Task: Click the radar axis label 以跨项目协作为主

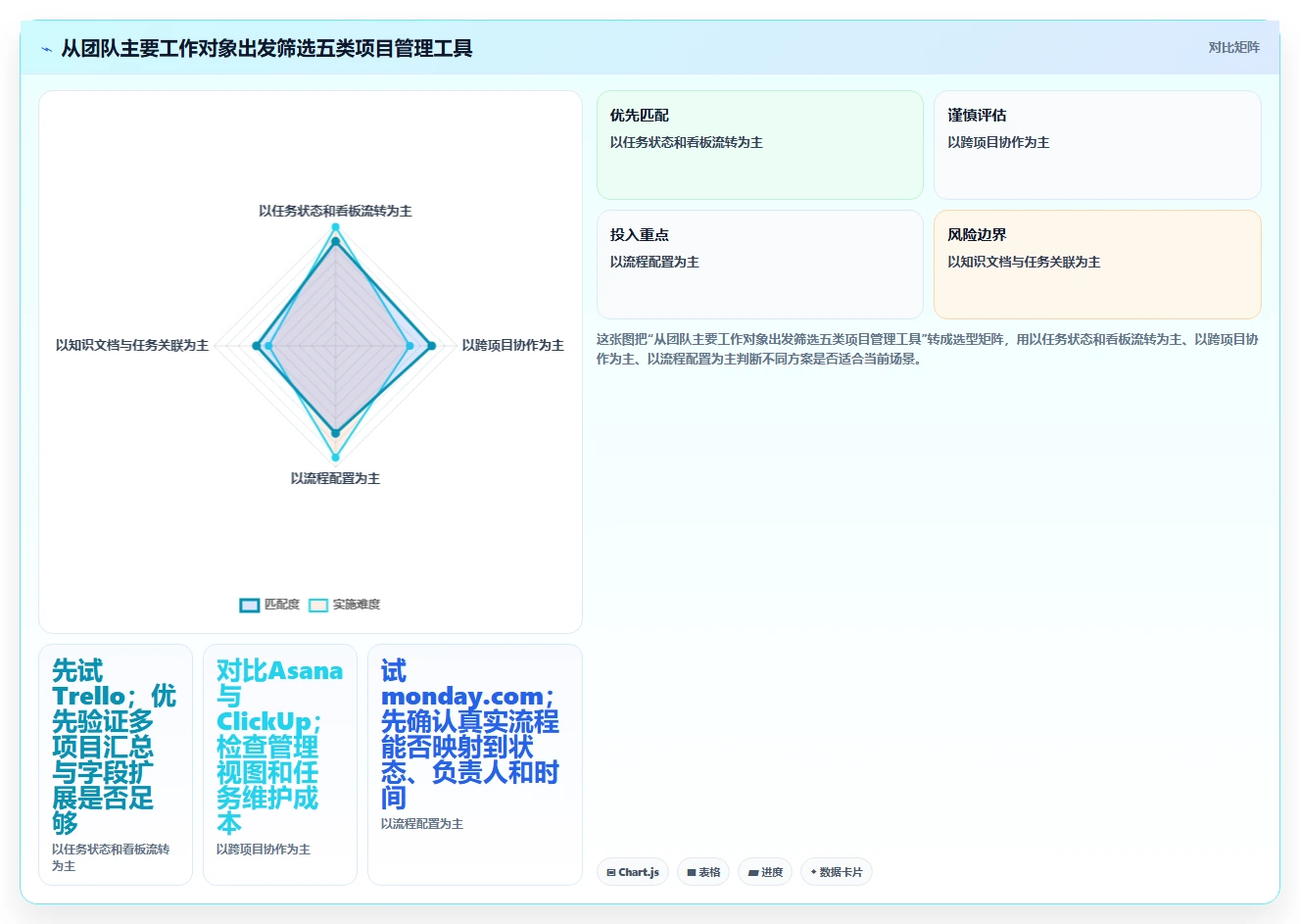Action: click(512, 345)
